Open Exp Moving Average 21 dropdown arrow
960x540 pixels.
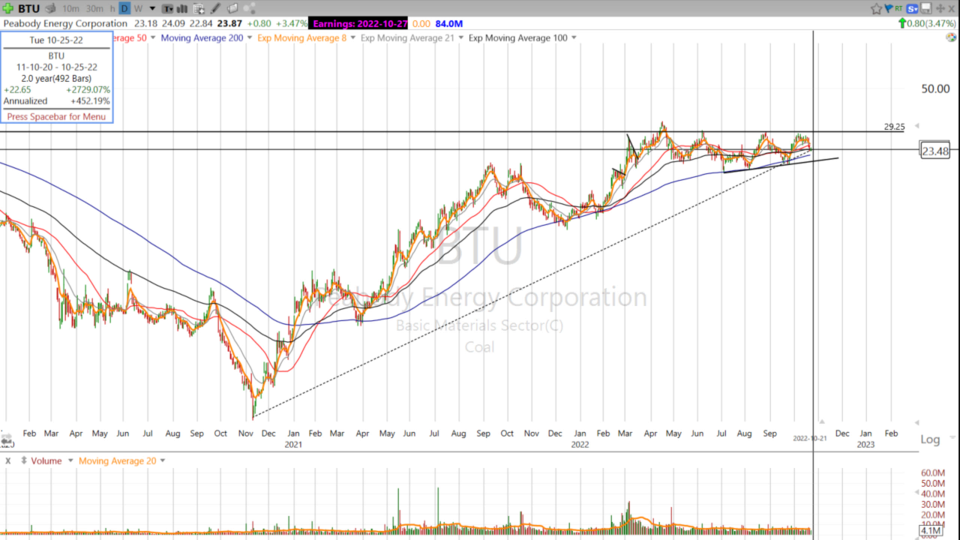(x=461, y=37)
